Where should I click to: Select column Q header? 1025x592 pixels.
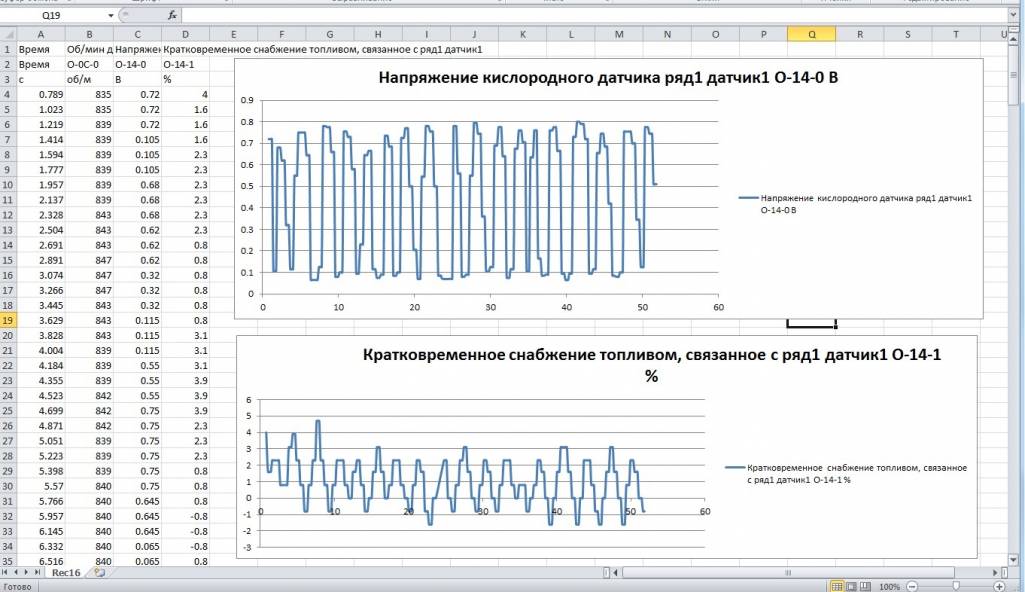[811, 34]
